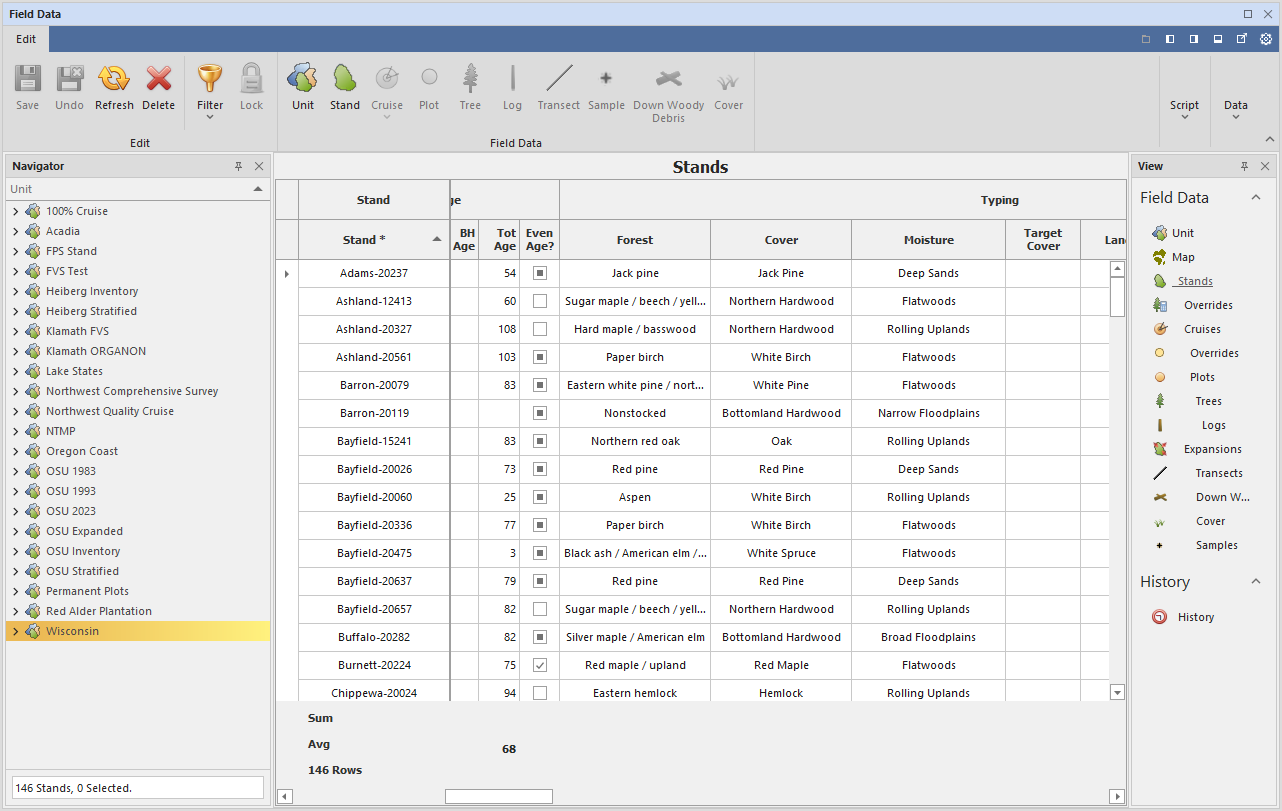Toggle Even Age checkbox for Ashland-20327
The image size is (1282, 811).
click(540, 329)
